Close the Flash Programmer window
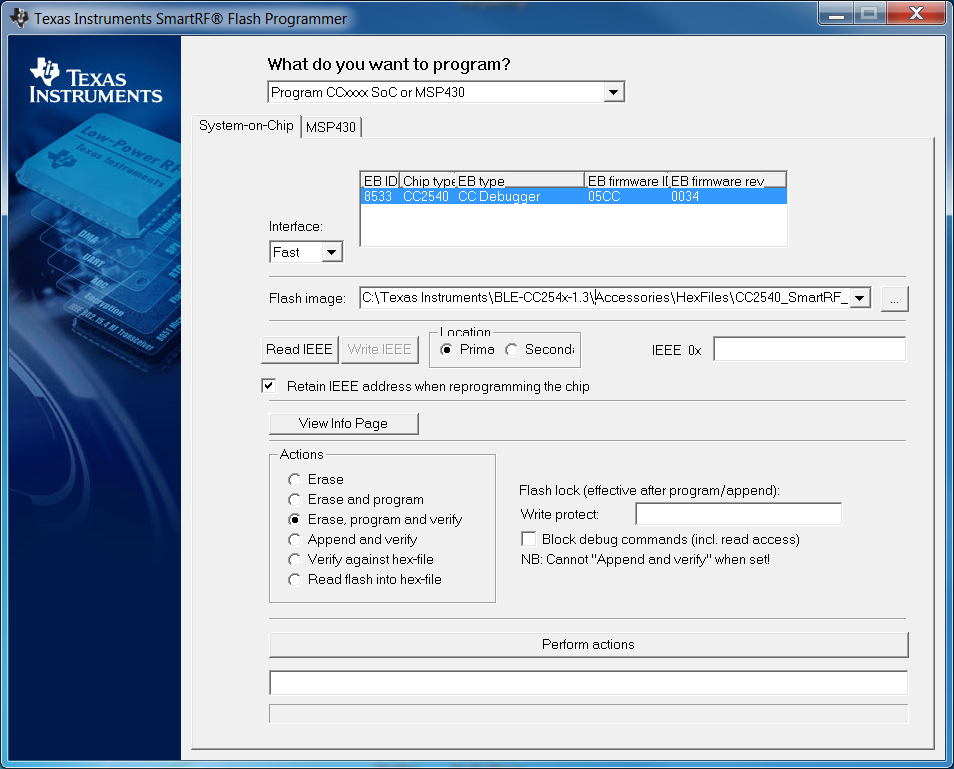The height and width of the screenshot is (769, 954). 916,13
